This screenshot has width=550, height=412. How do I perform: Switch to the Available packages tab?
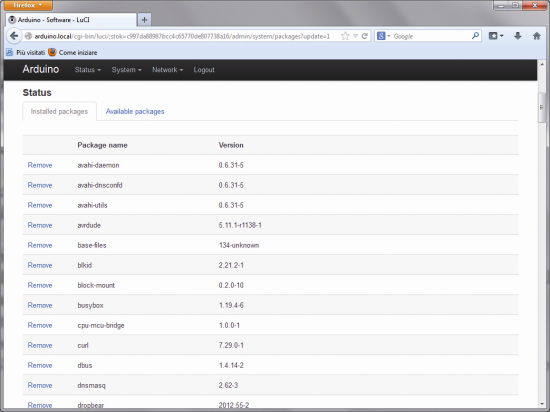click(x=135, y=112)
